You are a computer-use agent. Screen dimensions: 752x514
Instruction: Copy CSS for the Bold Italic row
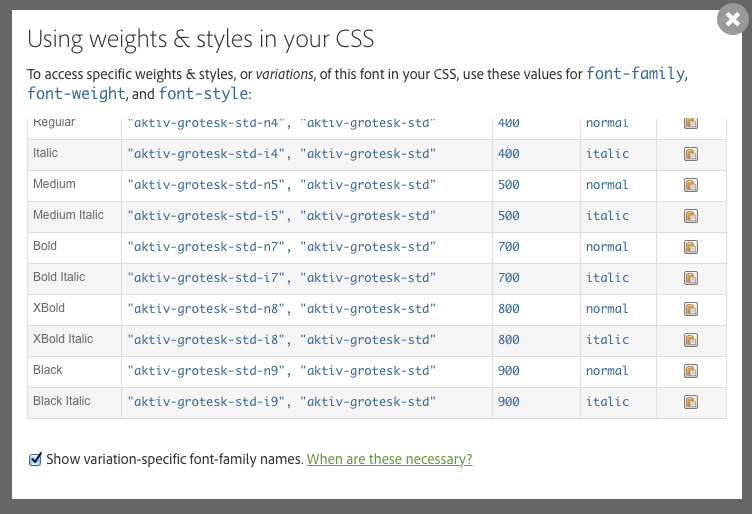(691, 278)
